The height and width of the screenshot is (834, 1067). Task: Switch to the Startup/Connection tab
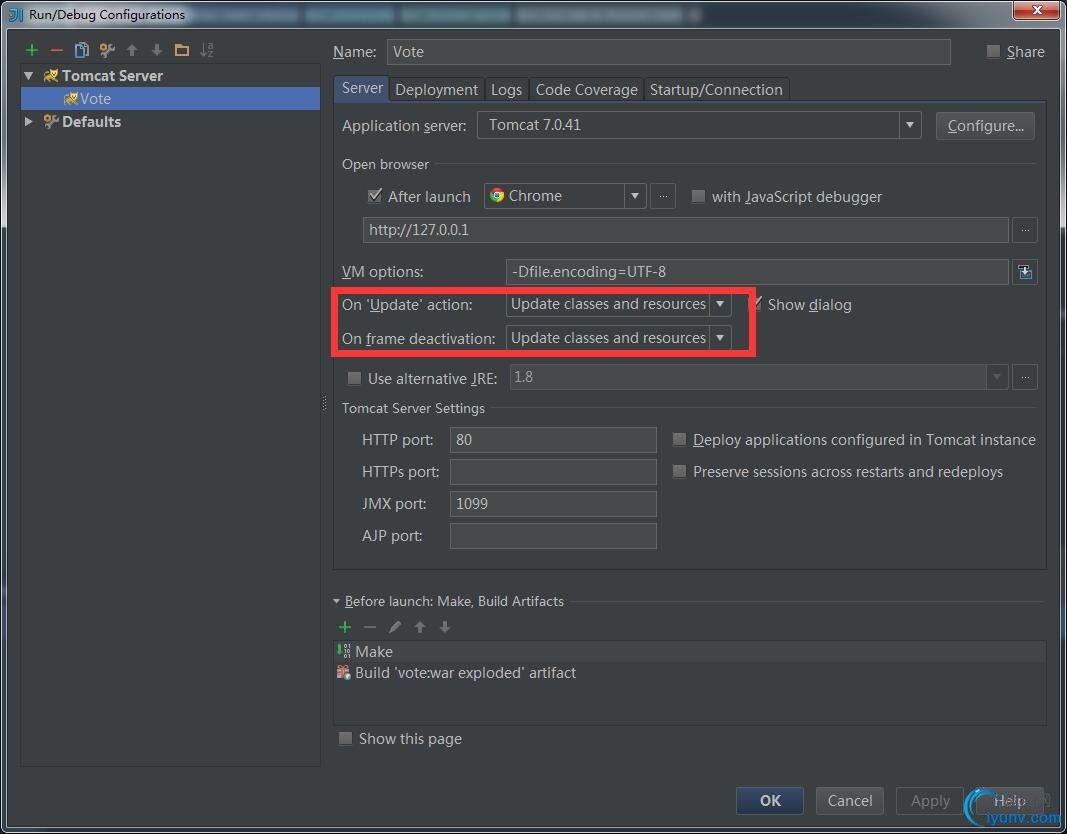pos(716,90)
